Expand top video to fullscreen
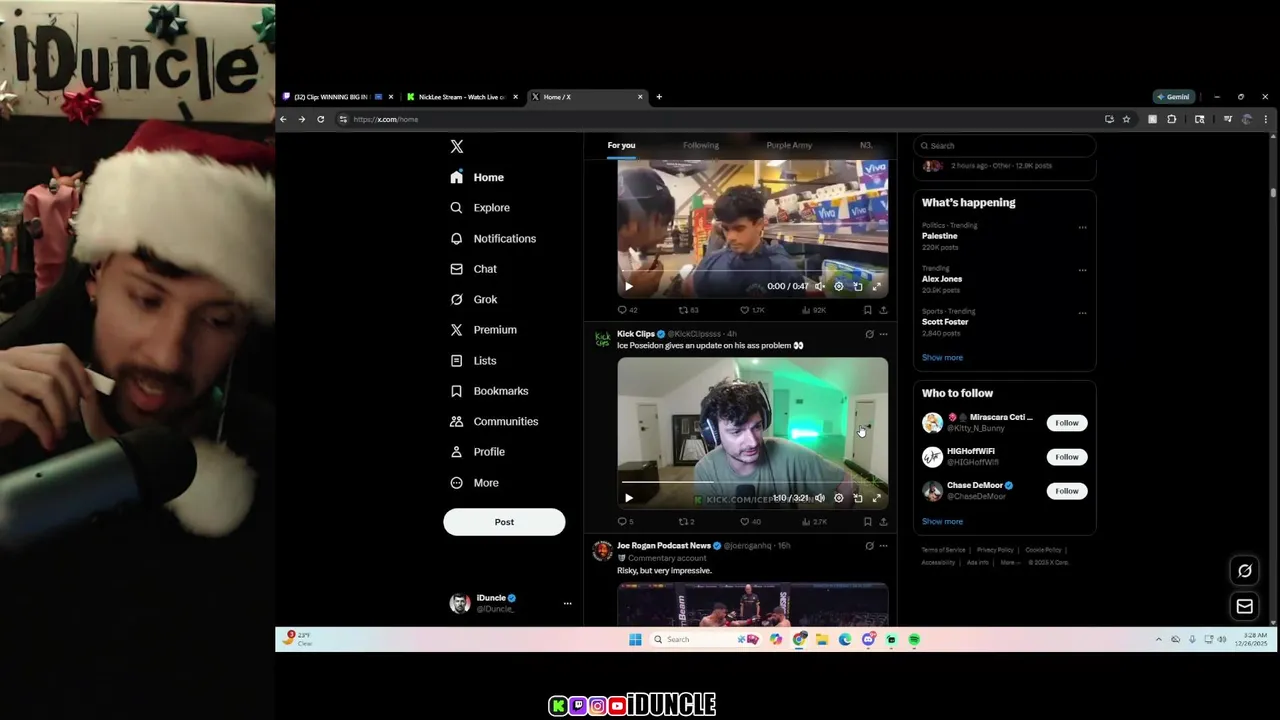Viewport: 1280px width, 720px height. point(877,286)
